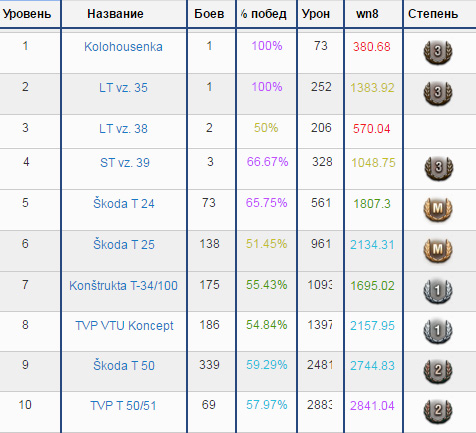Open the Škoda T 25 tank link

coord(124,244)
